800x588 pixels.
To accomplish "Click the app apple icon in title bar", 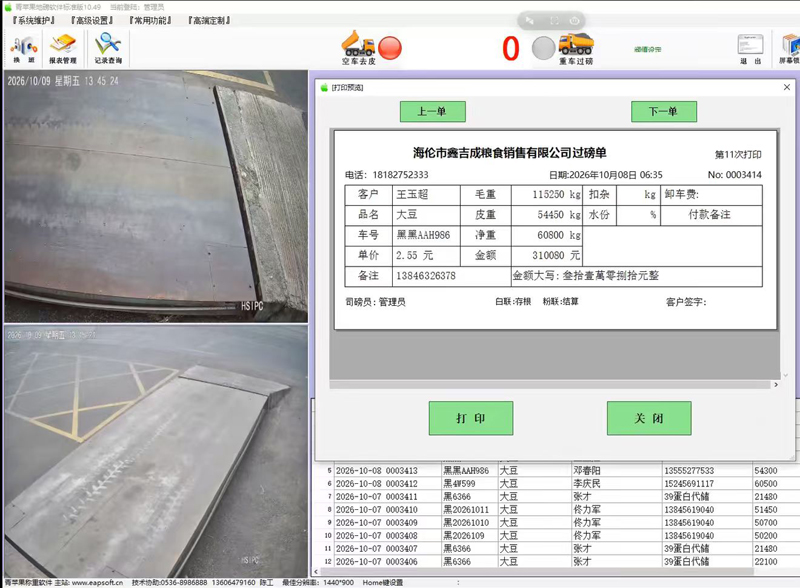I will [x=8, y=7].
